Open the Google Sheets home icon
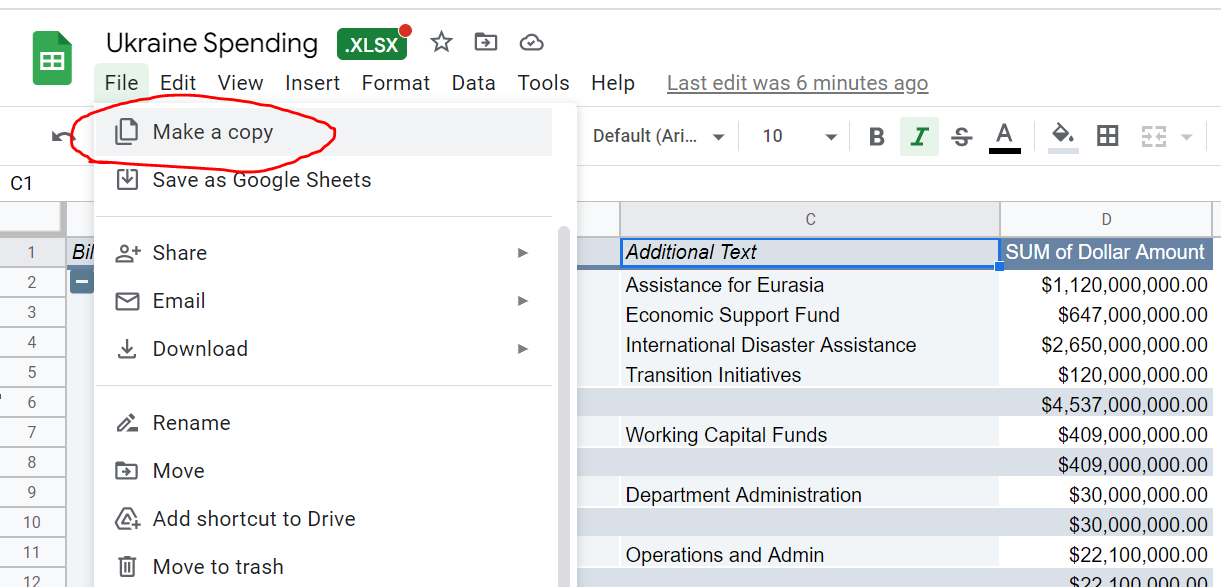Screen dimensions: 1221x587 52,59
